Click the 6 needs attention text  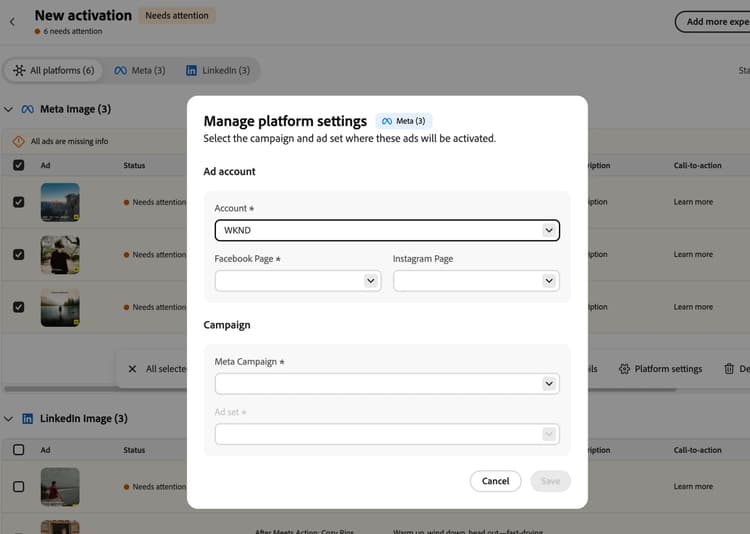[x=73, y=31]
